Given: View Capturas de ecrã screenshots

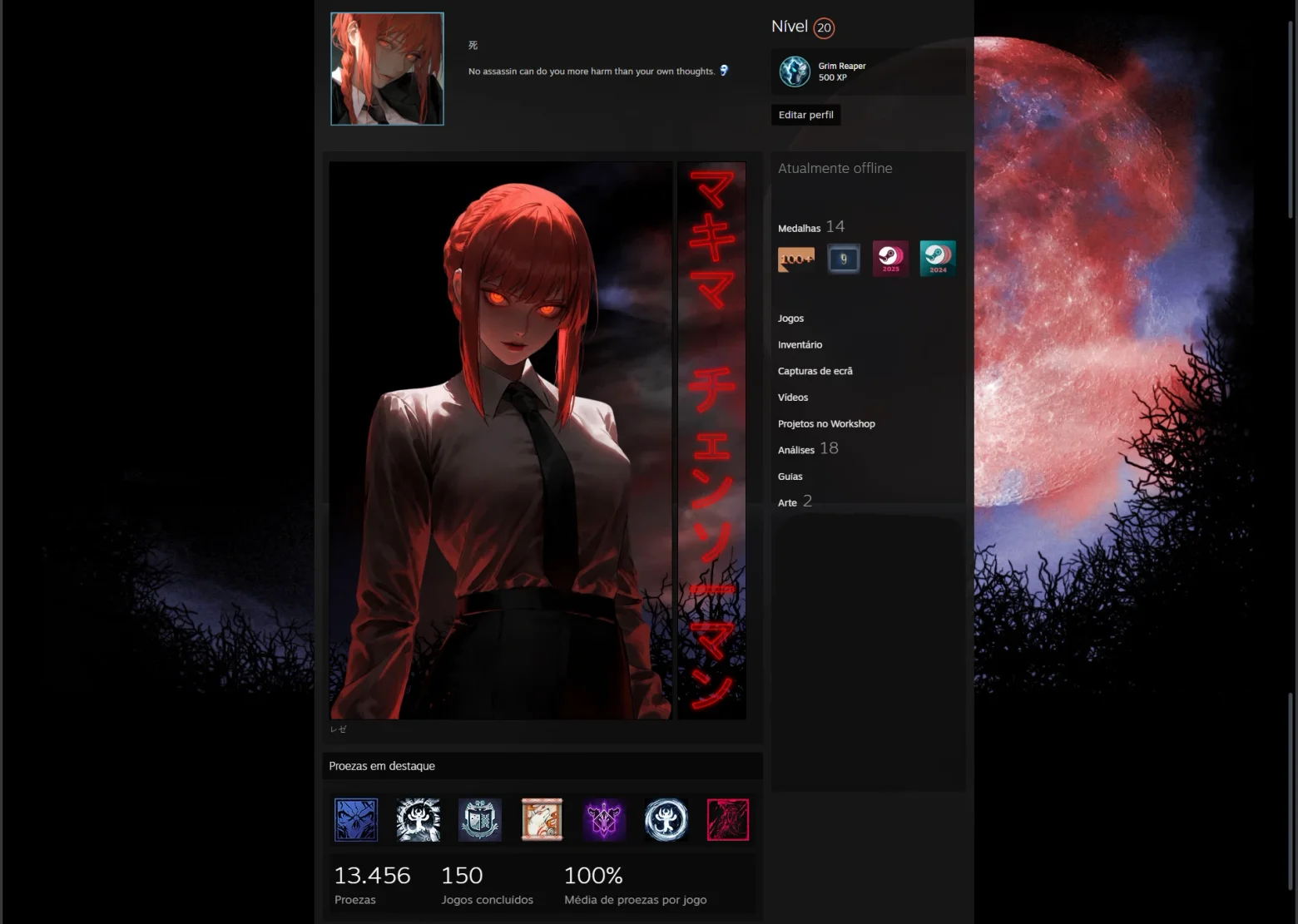Looking at the screenshot, I should 815,371.
